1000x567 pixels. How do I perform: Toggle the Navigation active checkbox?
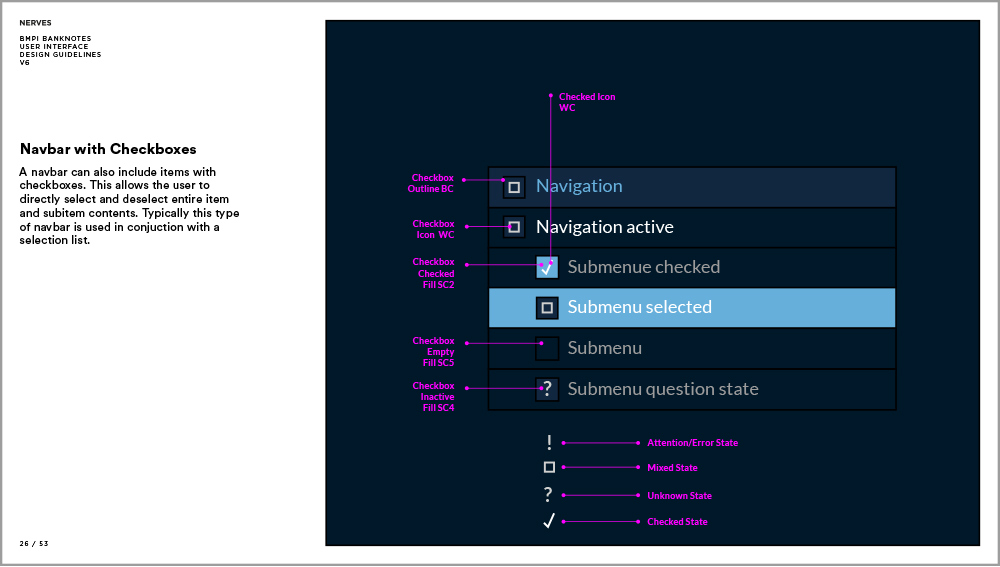tap(514, 227)
